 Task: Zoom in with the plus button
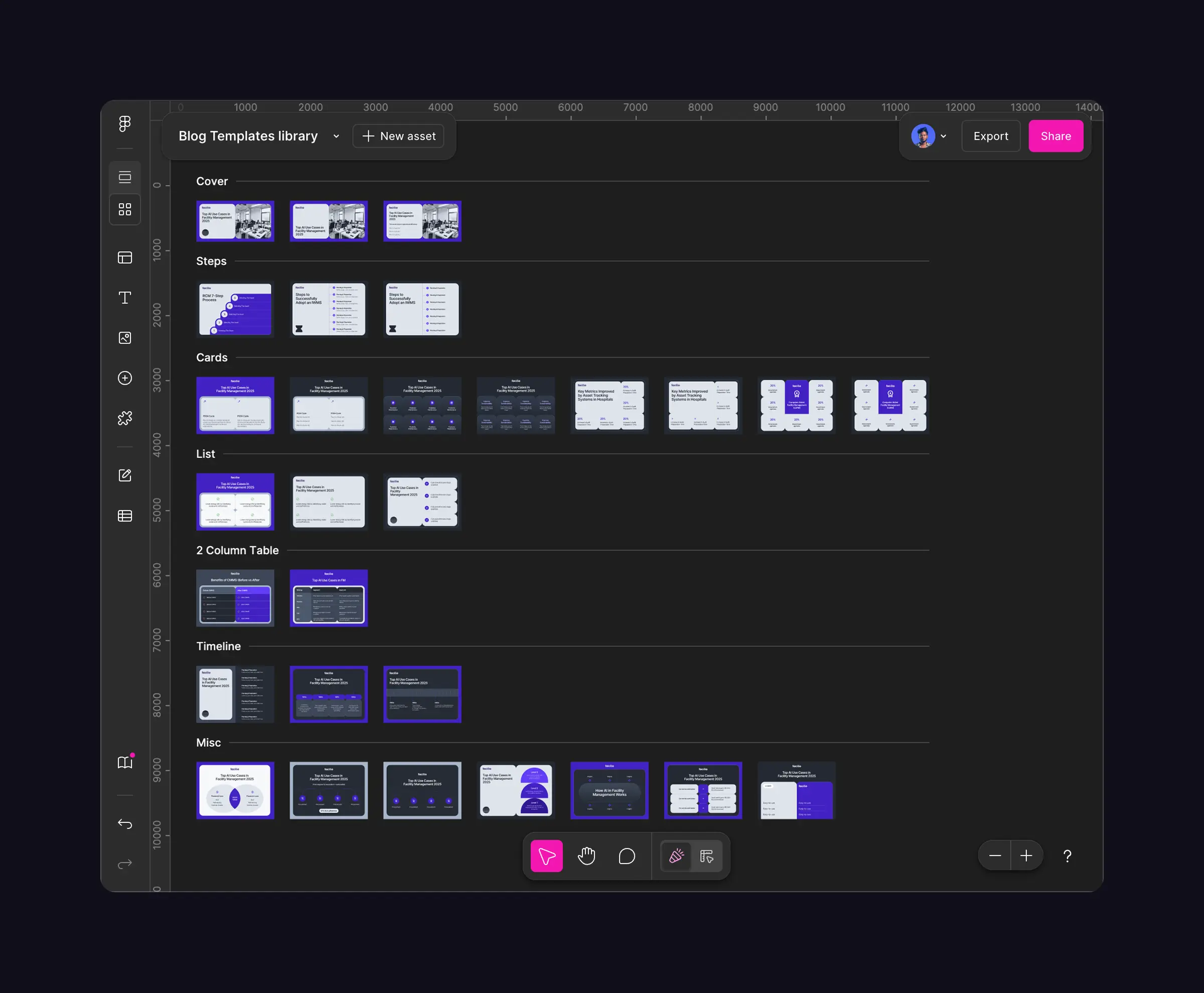(x=1026, y=856)
